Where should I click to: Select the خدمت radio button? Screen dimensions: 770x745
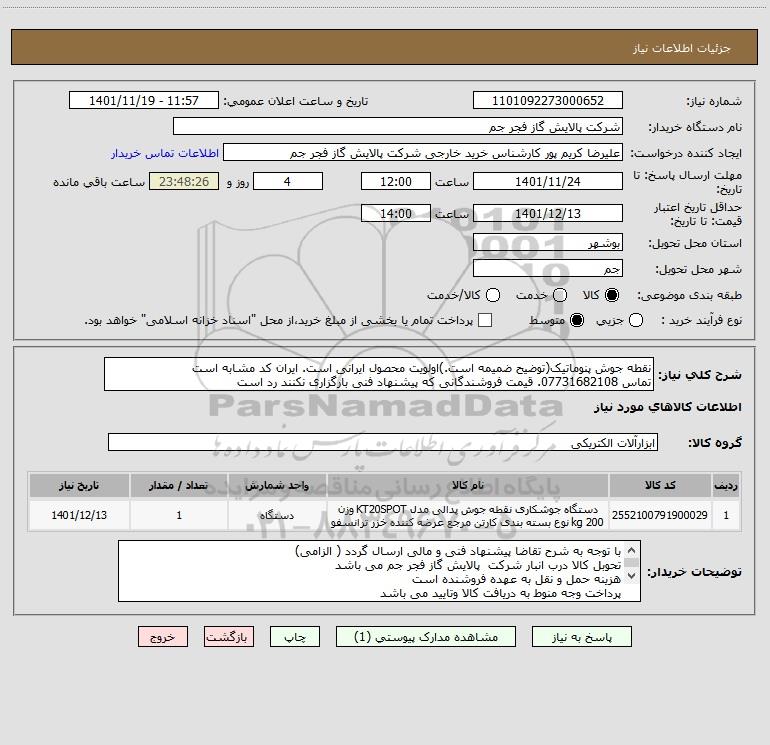tap(560, 295)
